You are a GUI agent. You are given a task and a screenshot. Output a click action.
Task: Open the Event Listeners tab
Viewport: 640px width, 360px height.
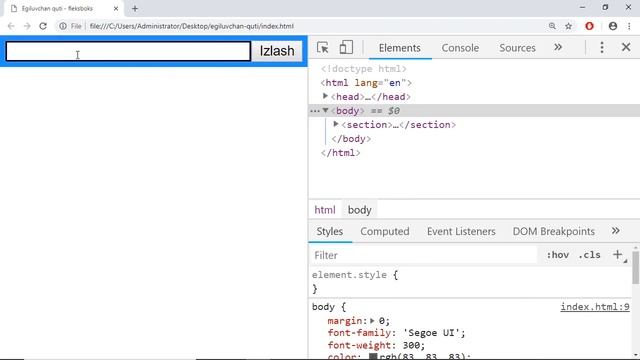tap(461, 231)
